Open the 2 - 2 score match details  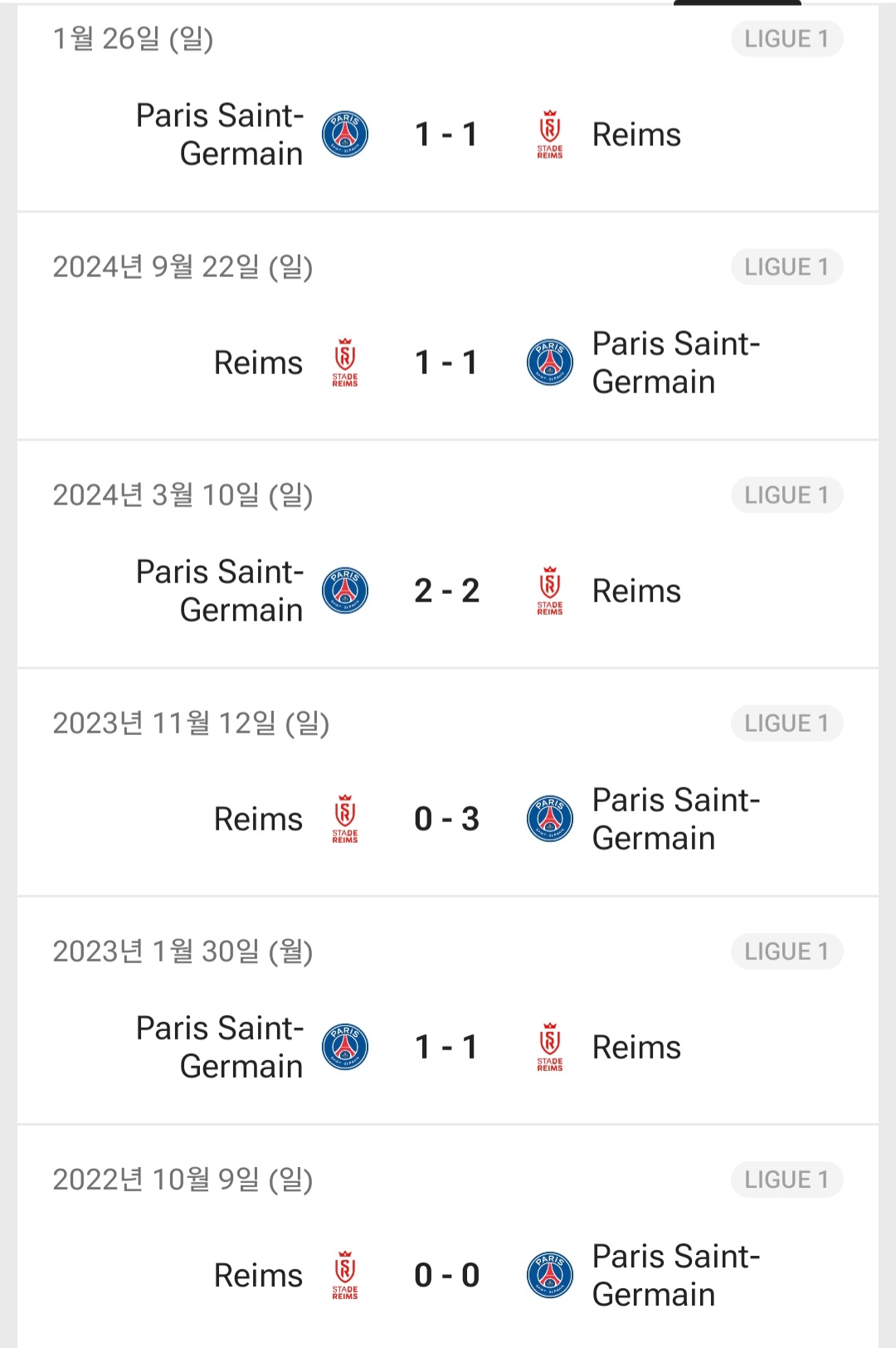pyautogui.click(x=447, y=591)
